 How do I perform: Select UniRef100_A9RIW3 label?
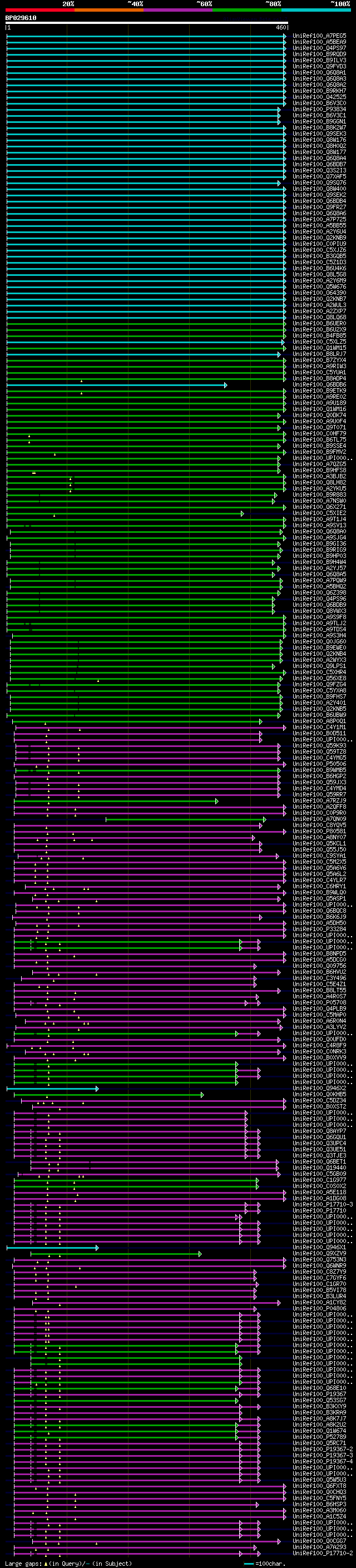(319, 367)
